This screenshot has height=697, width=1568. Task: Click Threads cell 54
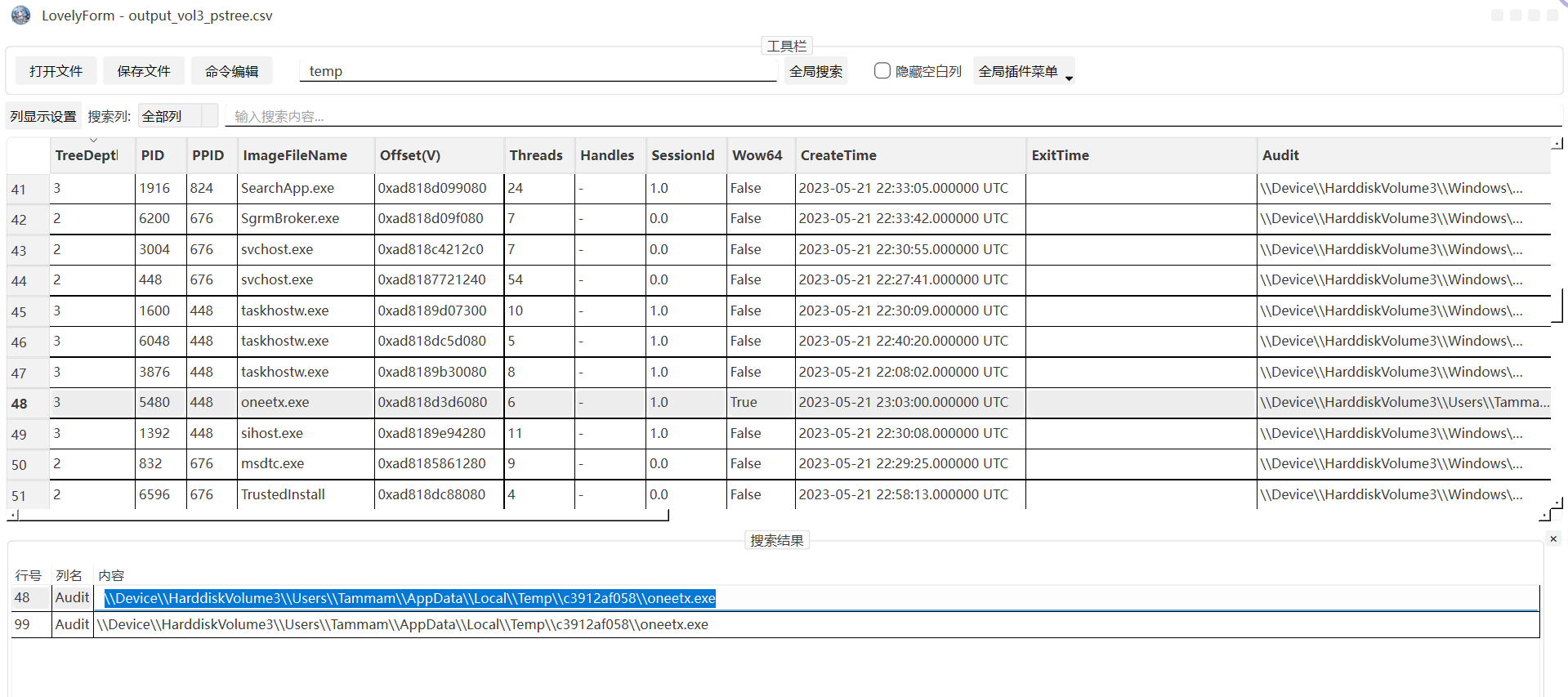pos(539,279)
